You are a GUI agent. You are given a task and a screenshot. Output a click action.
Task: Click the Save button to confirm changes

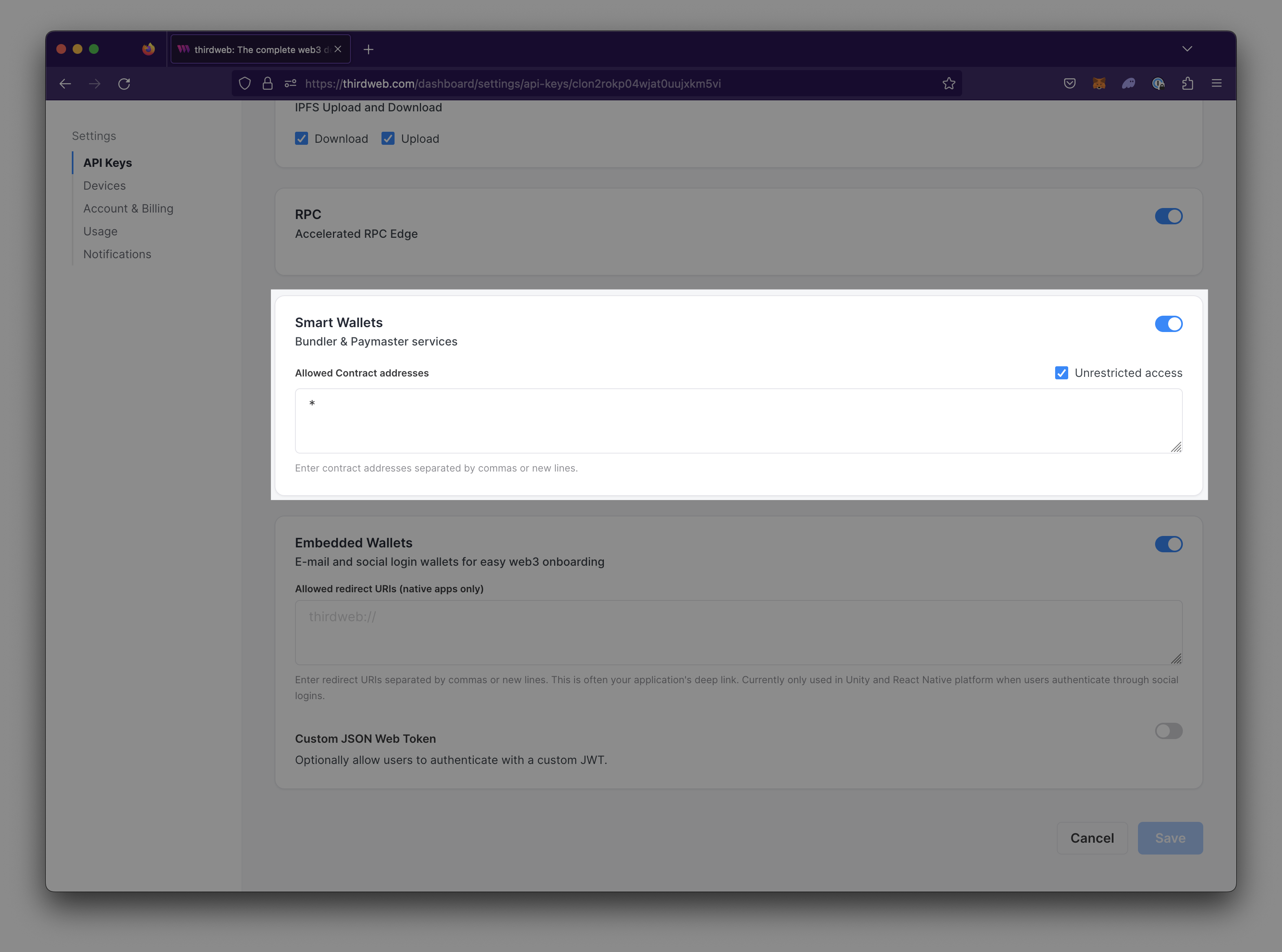pyautogui.click(x=1170, y=837)
